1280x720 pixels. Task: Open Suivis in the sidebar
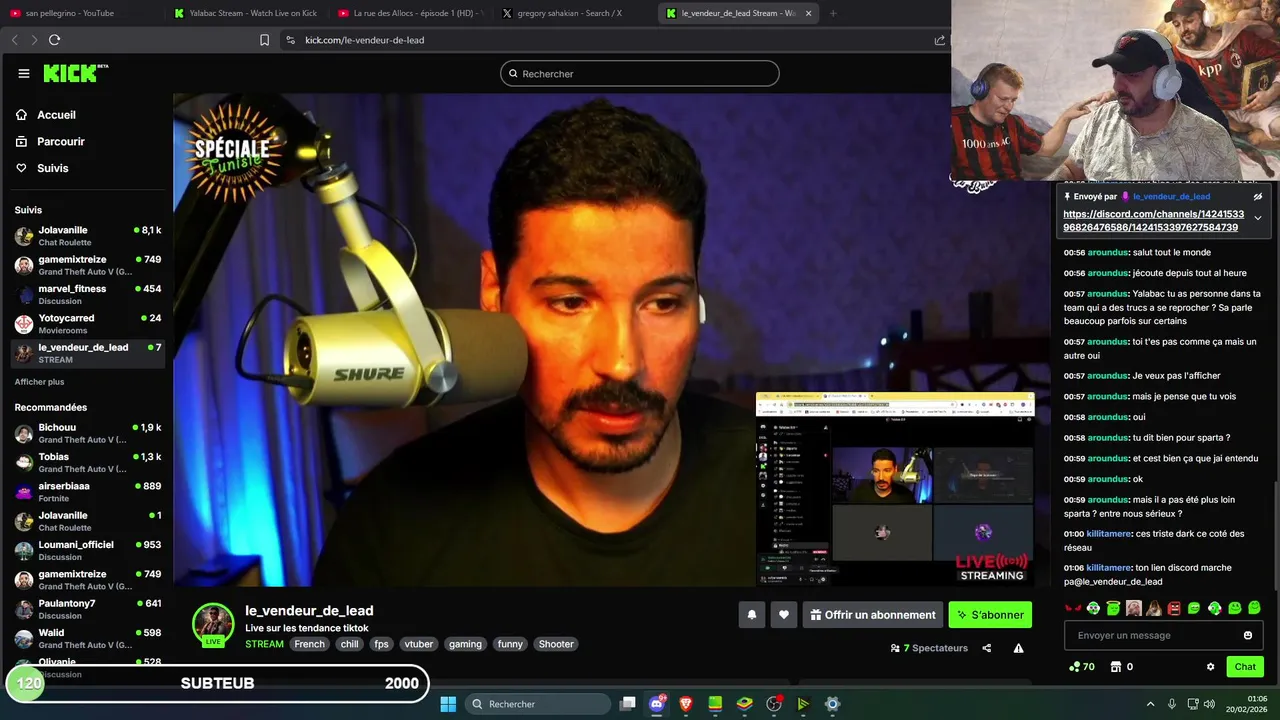[53, 168]
